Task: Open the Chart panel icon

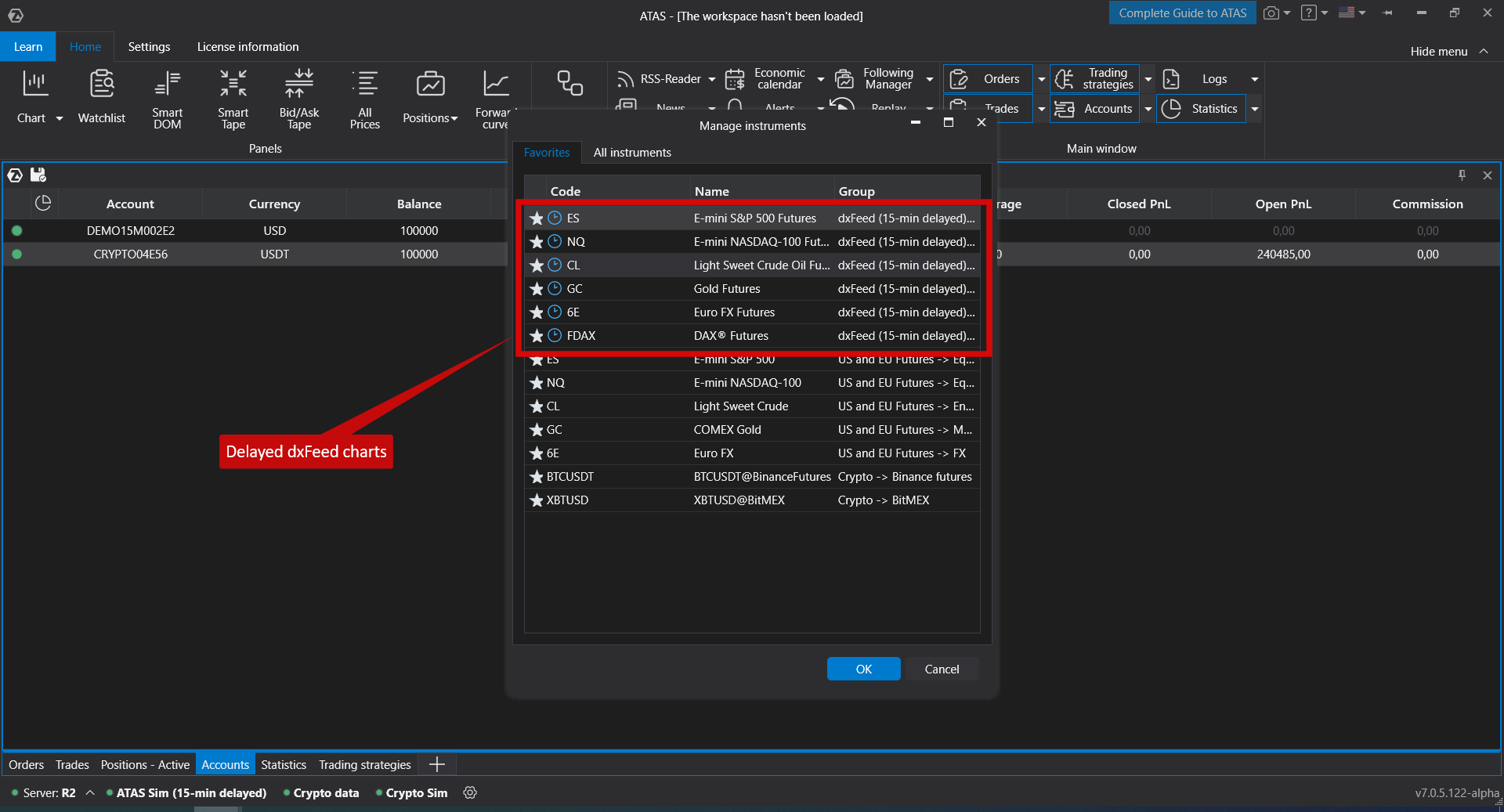Action: (x=34, y=84)
